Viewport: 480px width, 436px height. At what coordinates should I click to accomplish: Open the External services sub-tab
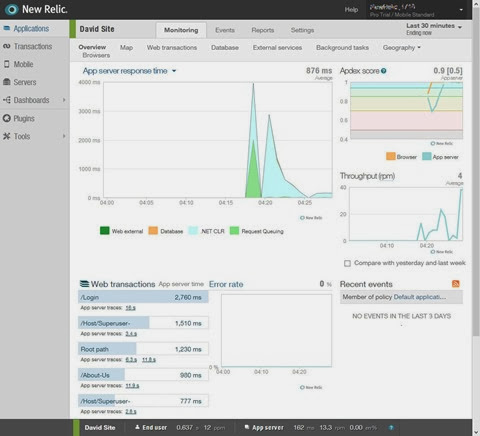click(x=277, y=48)
